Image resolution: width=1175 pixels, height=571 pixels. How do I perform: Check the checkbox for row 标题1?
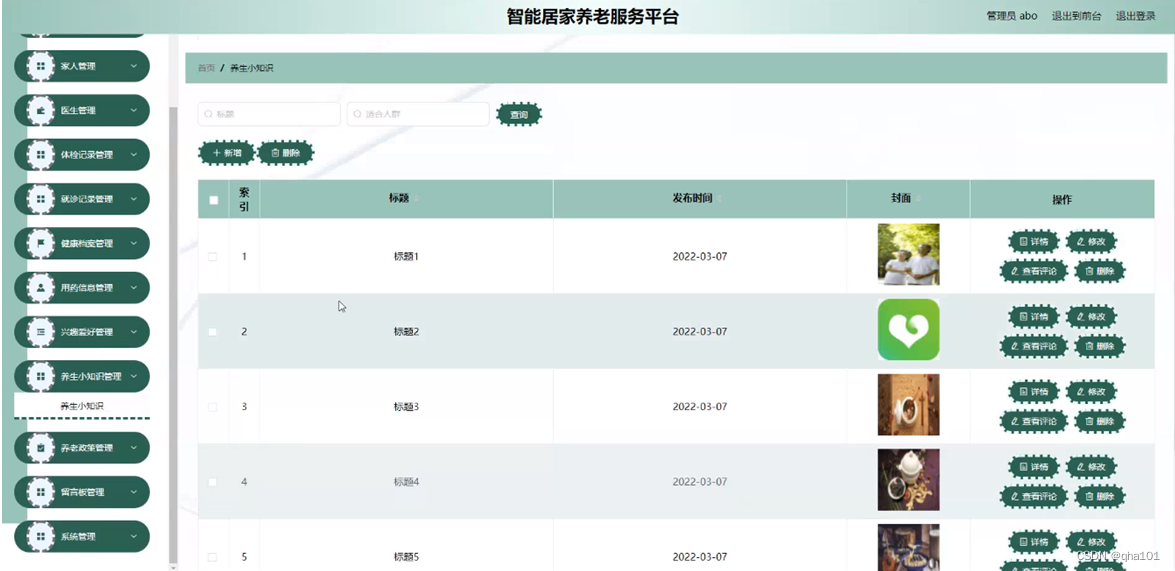coord(213,256)
